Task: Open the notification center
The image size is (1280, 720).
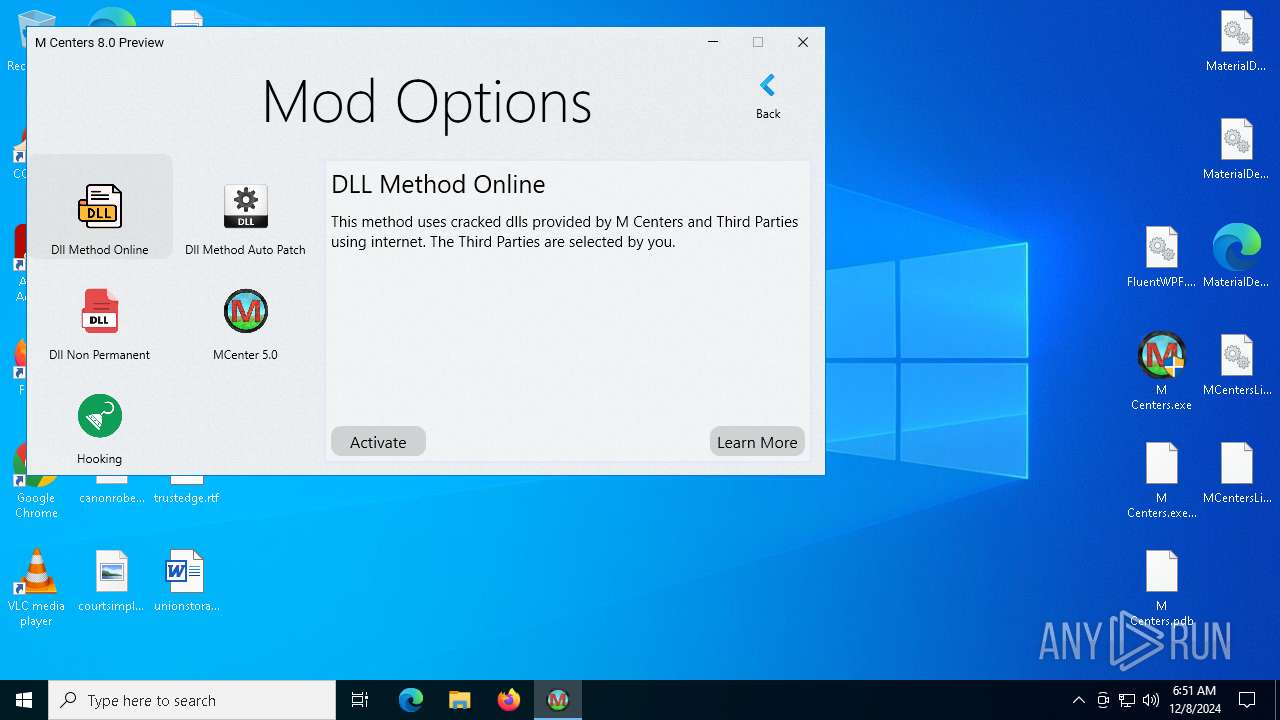Action: click(x=1248, y=700)
